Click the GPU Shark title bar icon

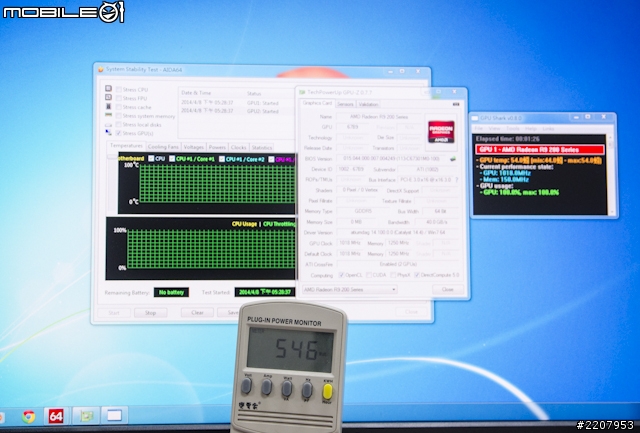pos(475,118)
